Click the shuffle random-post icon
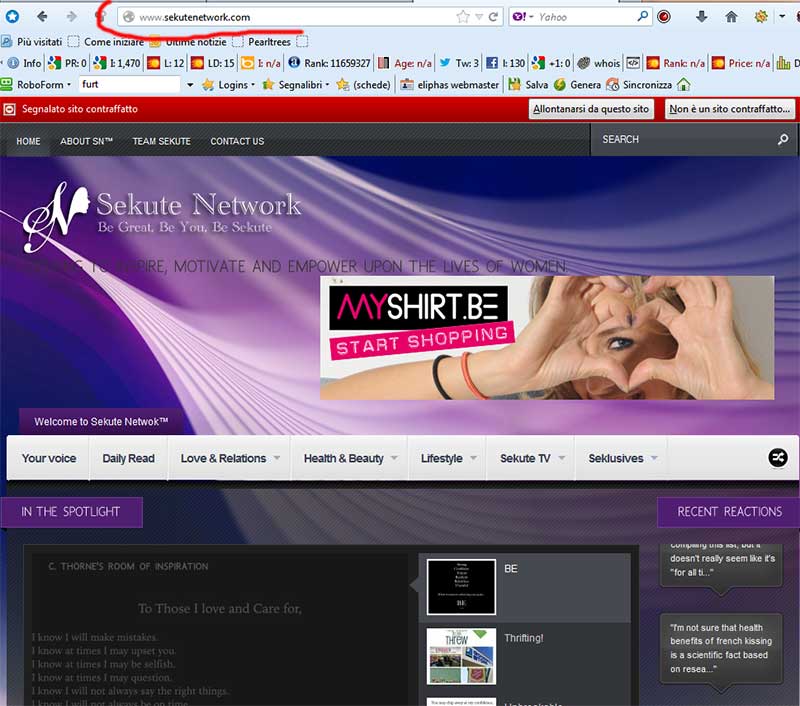Image resolution: width=800 pixels, height=706 pixels. pos(778,458)
